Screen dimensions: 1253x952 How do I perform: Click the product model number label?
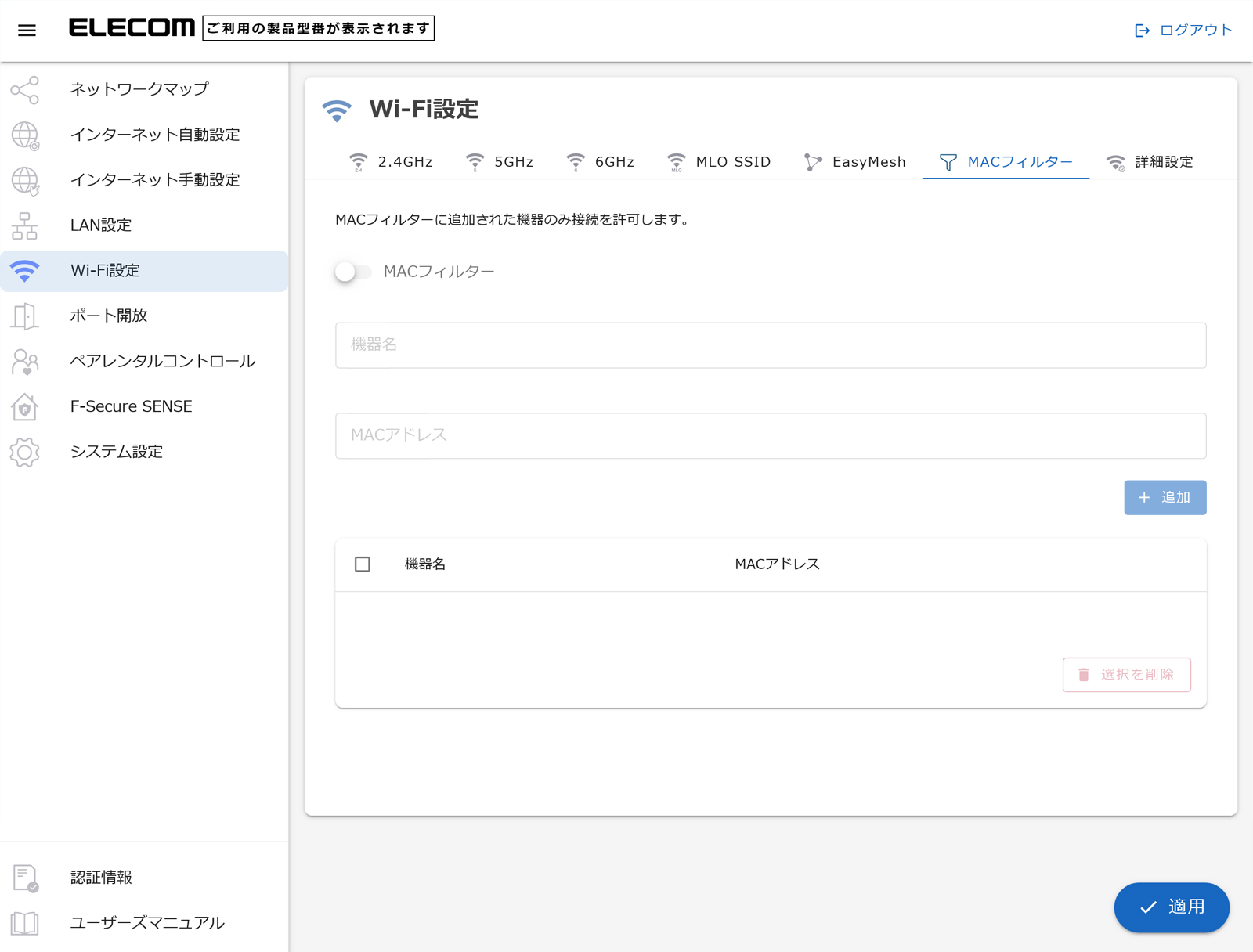pos(318,28)
